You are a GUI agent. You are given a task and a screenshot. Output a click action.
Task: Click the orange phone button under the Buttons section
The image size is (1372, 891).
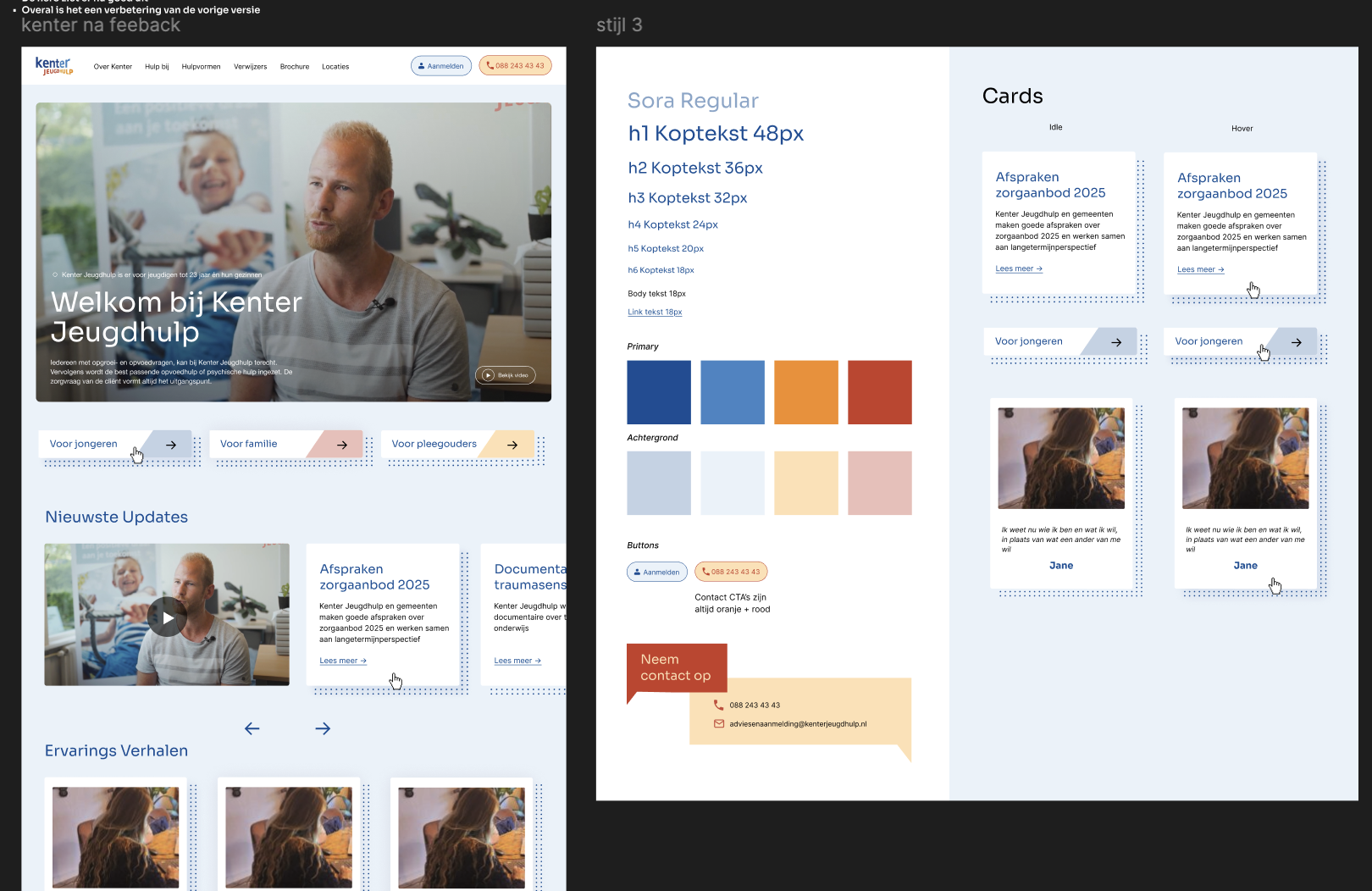731,572
